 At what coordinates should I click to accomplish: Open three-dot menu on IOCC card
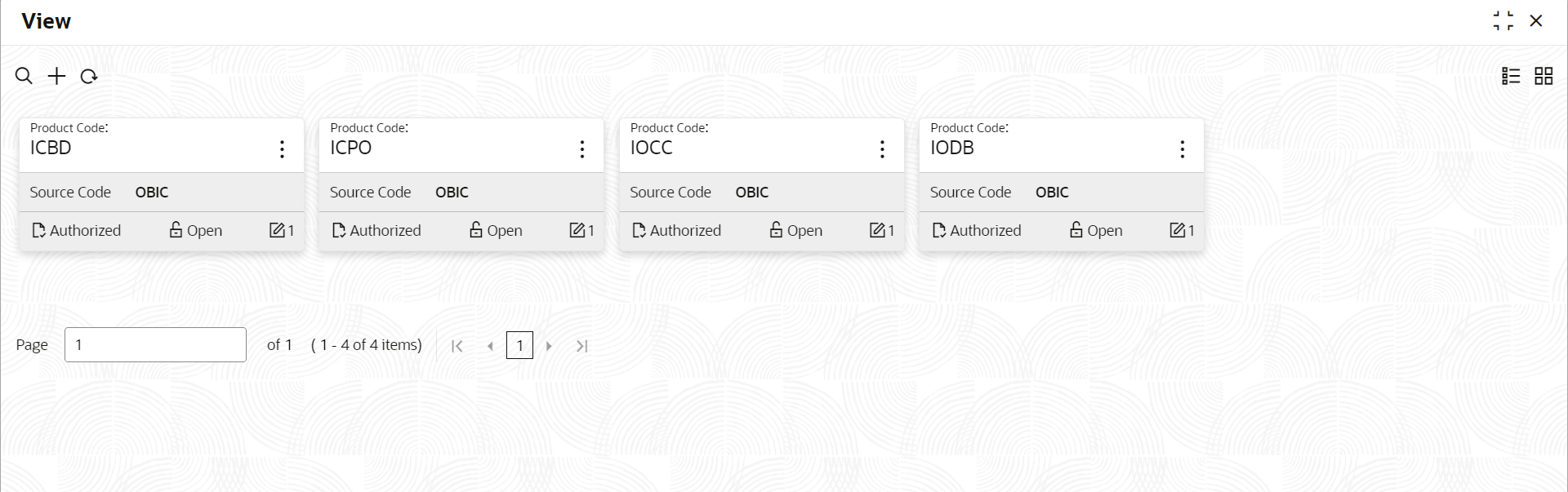coord(882,148)
